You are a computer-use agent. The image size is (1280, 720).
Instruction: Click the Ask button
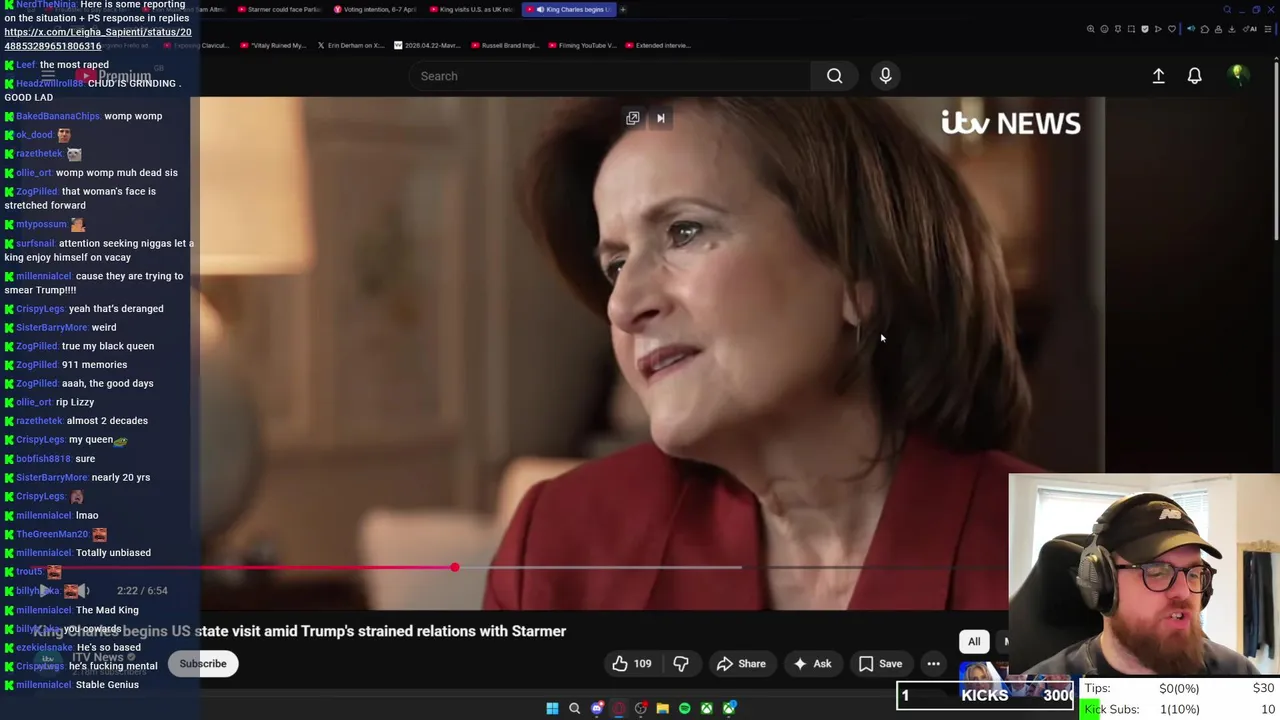click(812, 664)
